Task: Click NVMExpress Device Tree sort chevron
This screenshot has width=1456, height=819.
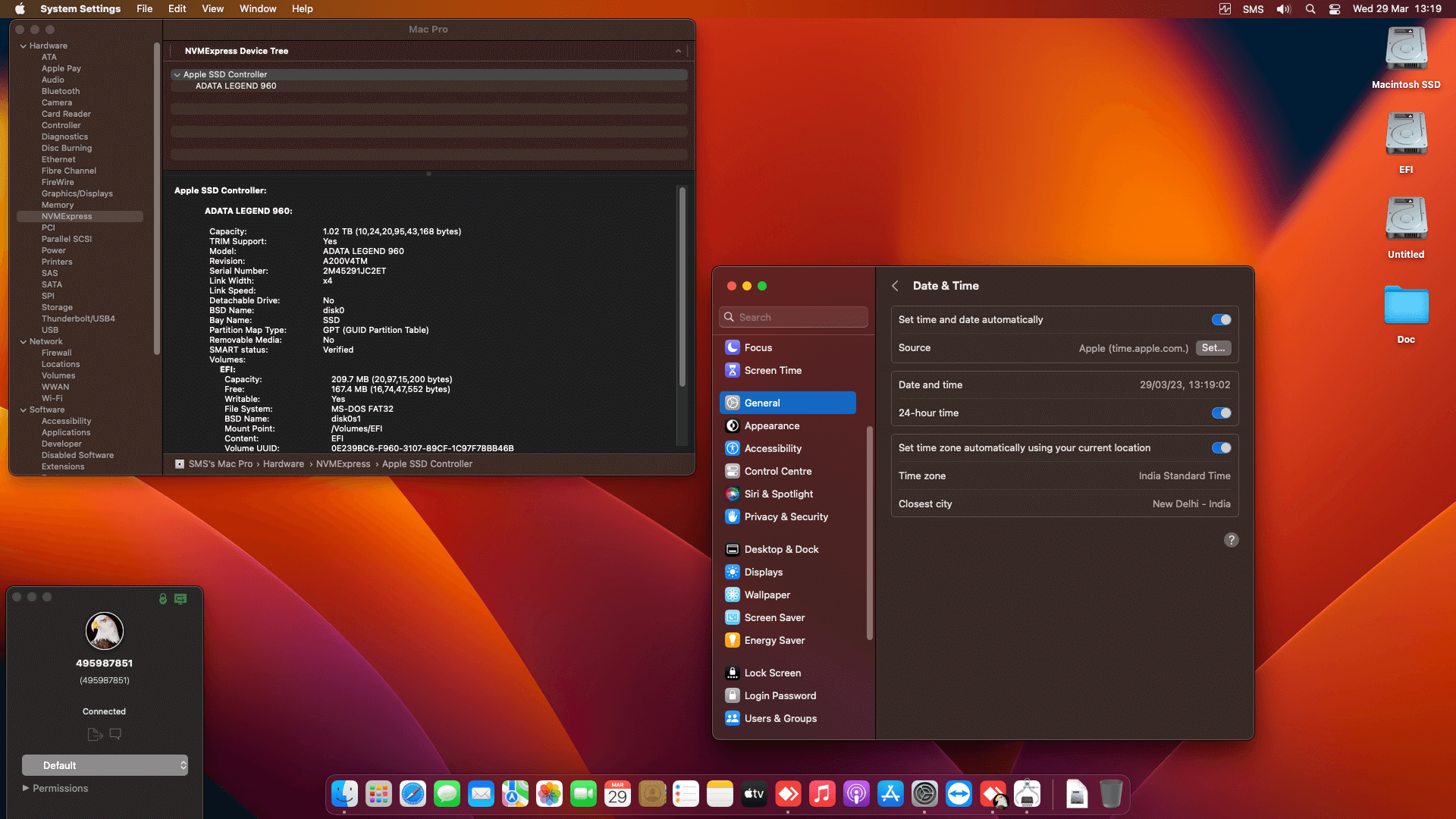Action: pyautogui.click(x=678, y=51)
